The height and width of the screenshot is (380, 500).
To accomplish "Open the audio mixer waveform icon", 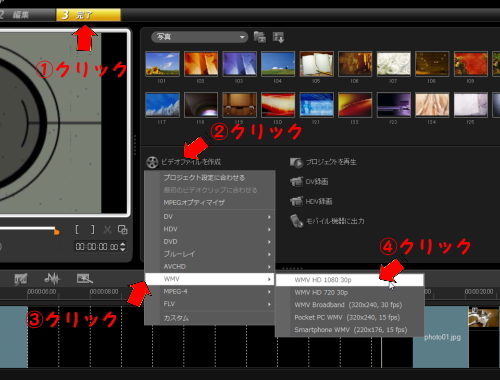I will 52,278.
